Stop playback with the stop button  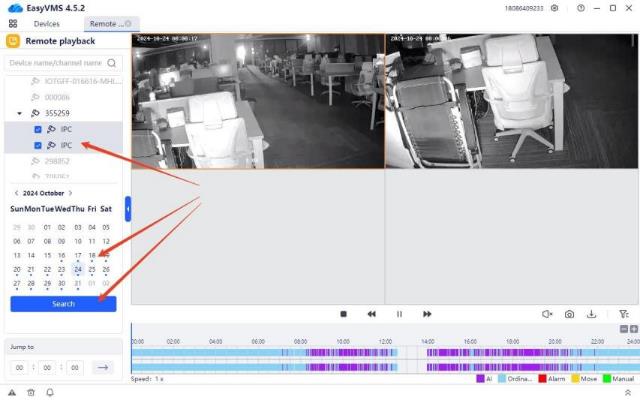[x=343, y=314]
